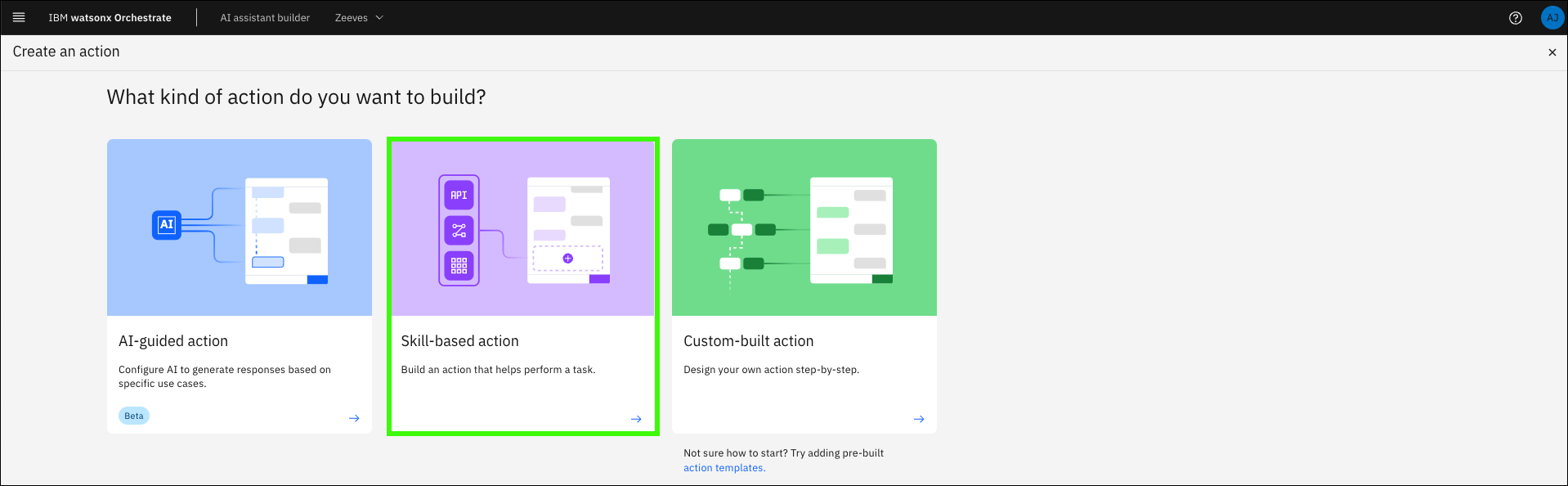The width and height of the screenshot is (1568, 486).
Task: Click the purple plus icon in illustration
Action: (567, 259)
